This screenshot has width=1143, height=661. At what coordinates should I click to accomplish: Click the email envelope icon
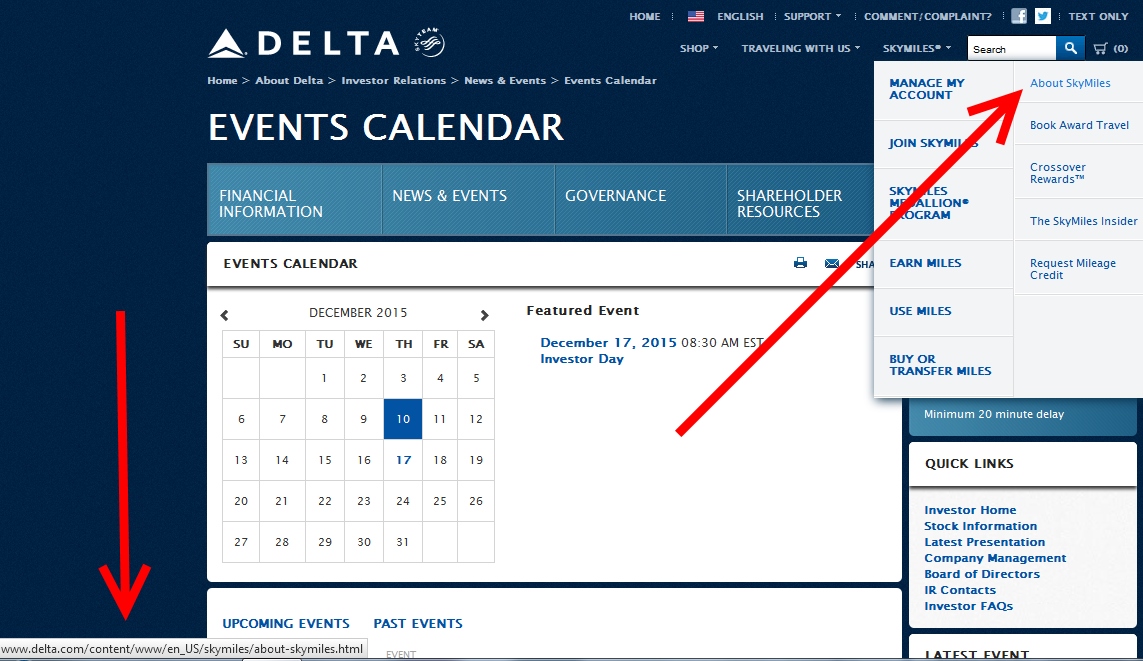[x=831, y=264]
